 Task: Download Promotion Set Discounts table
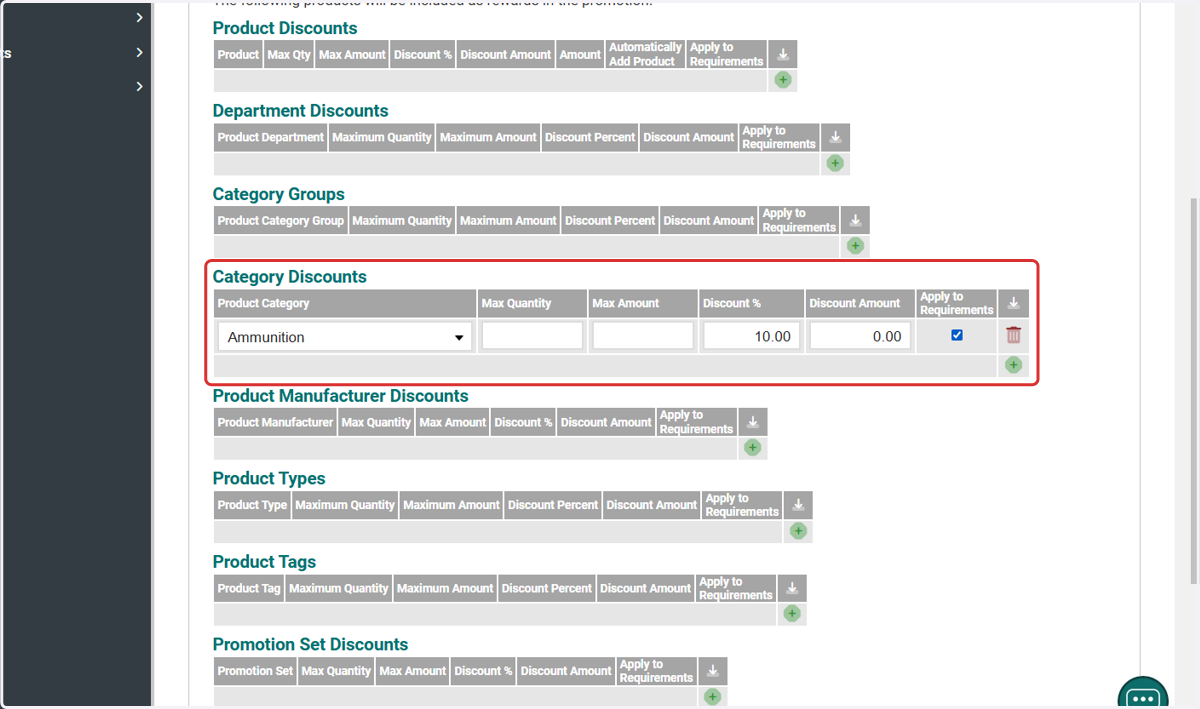[x=713, y=671]
